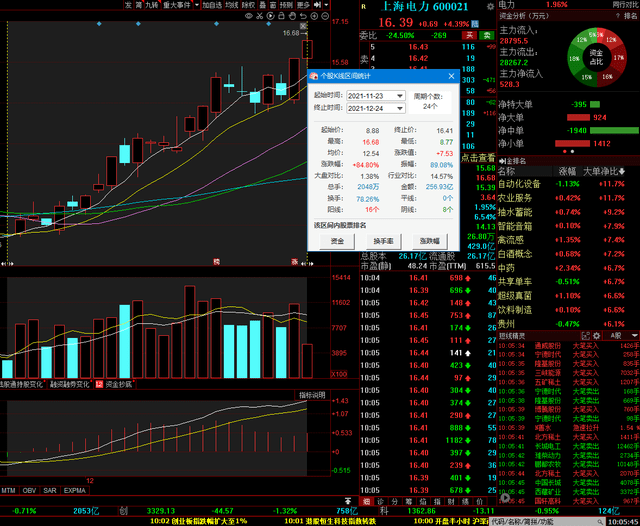
Task: Click 加自选 in top toolbar
Action: pyautogui.click(x=212, y=5)
